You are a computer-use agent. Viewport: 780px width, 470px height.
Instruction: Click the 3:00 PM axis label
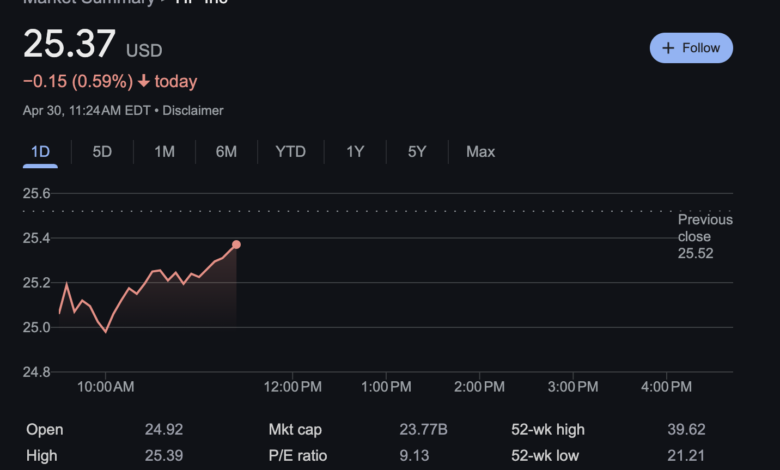coord(573,386)
